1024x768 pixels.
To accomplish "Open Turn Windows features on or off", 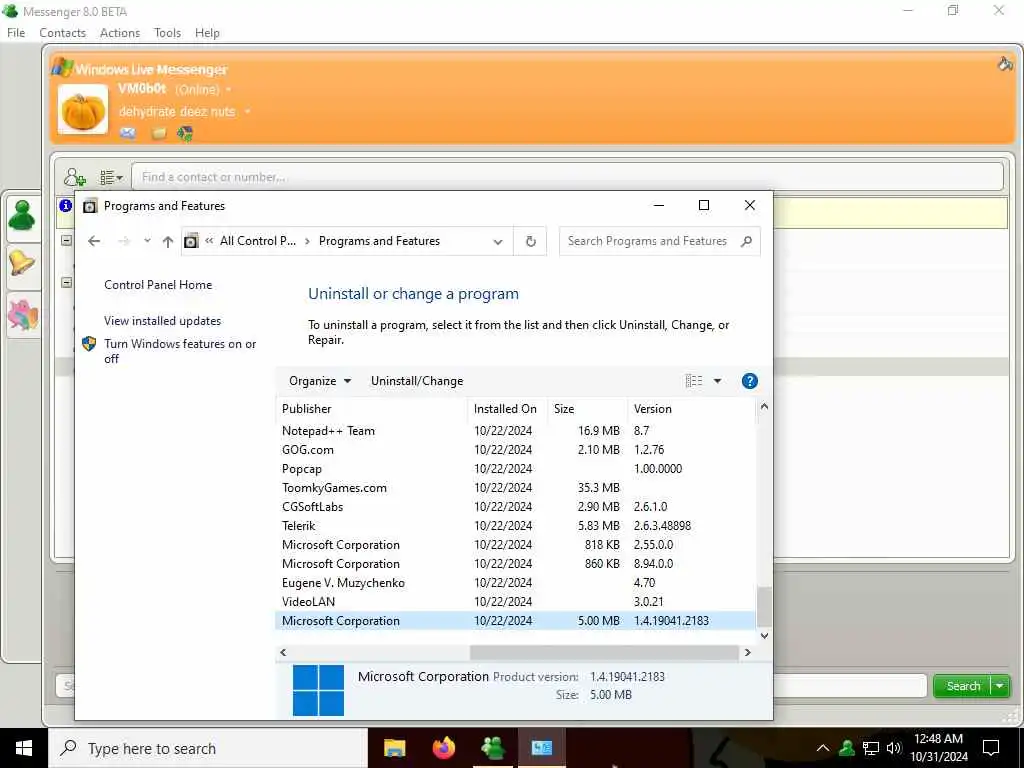I will (x=180, y=351).
